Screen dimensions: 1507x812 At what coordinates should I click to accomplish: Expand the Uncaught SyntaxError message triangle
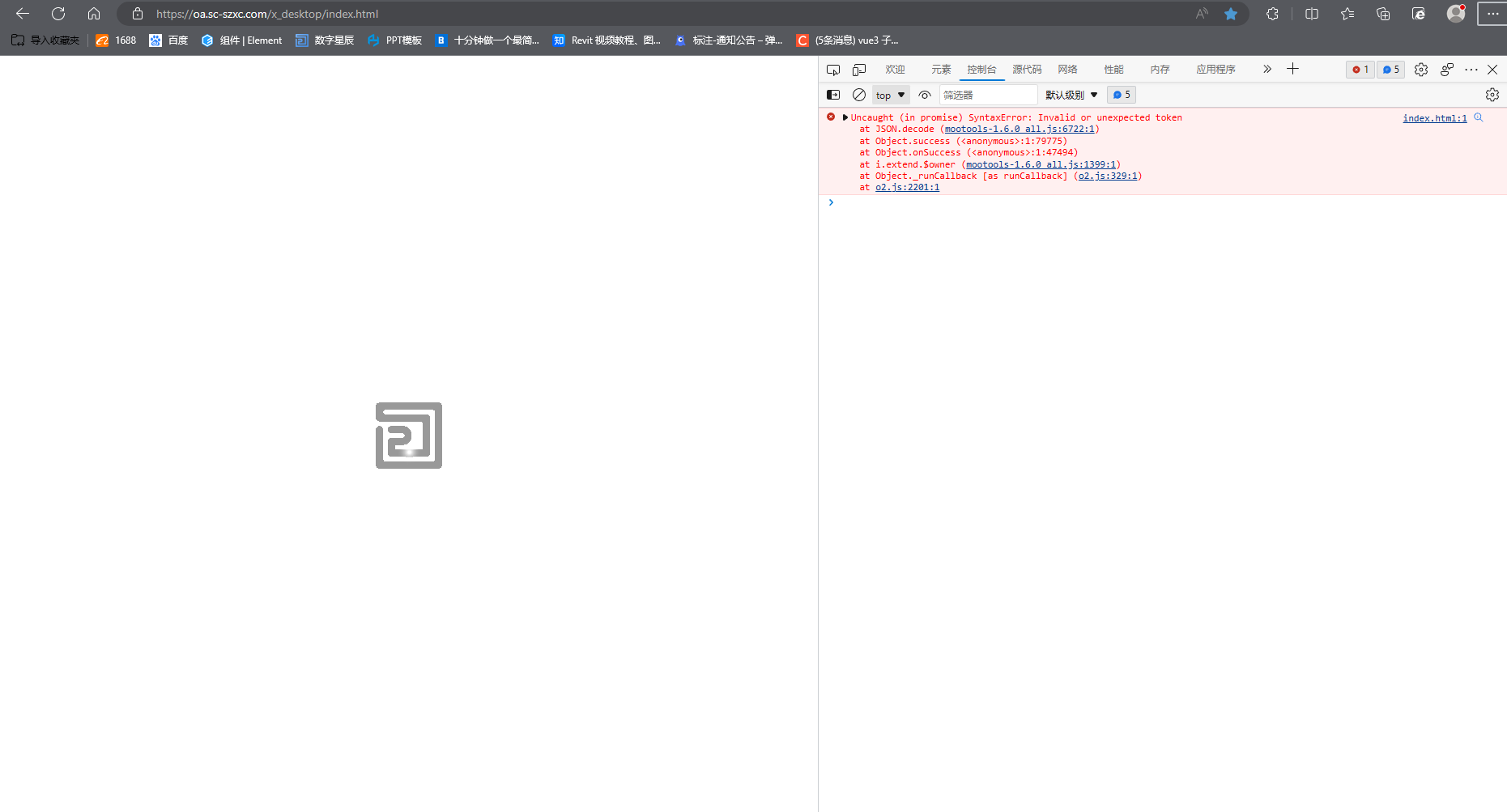pyautogui.click(x=845, y=117)
